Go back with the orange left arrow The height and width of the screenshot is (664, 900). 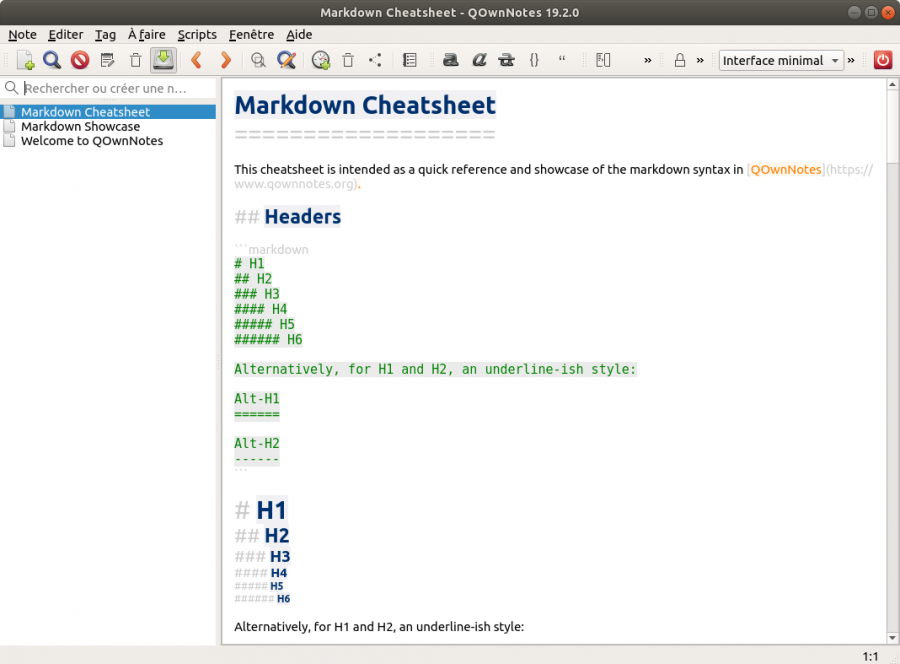click(197, 60)
